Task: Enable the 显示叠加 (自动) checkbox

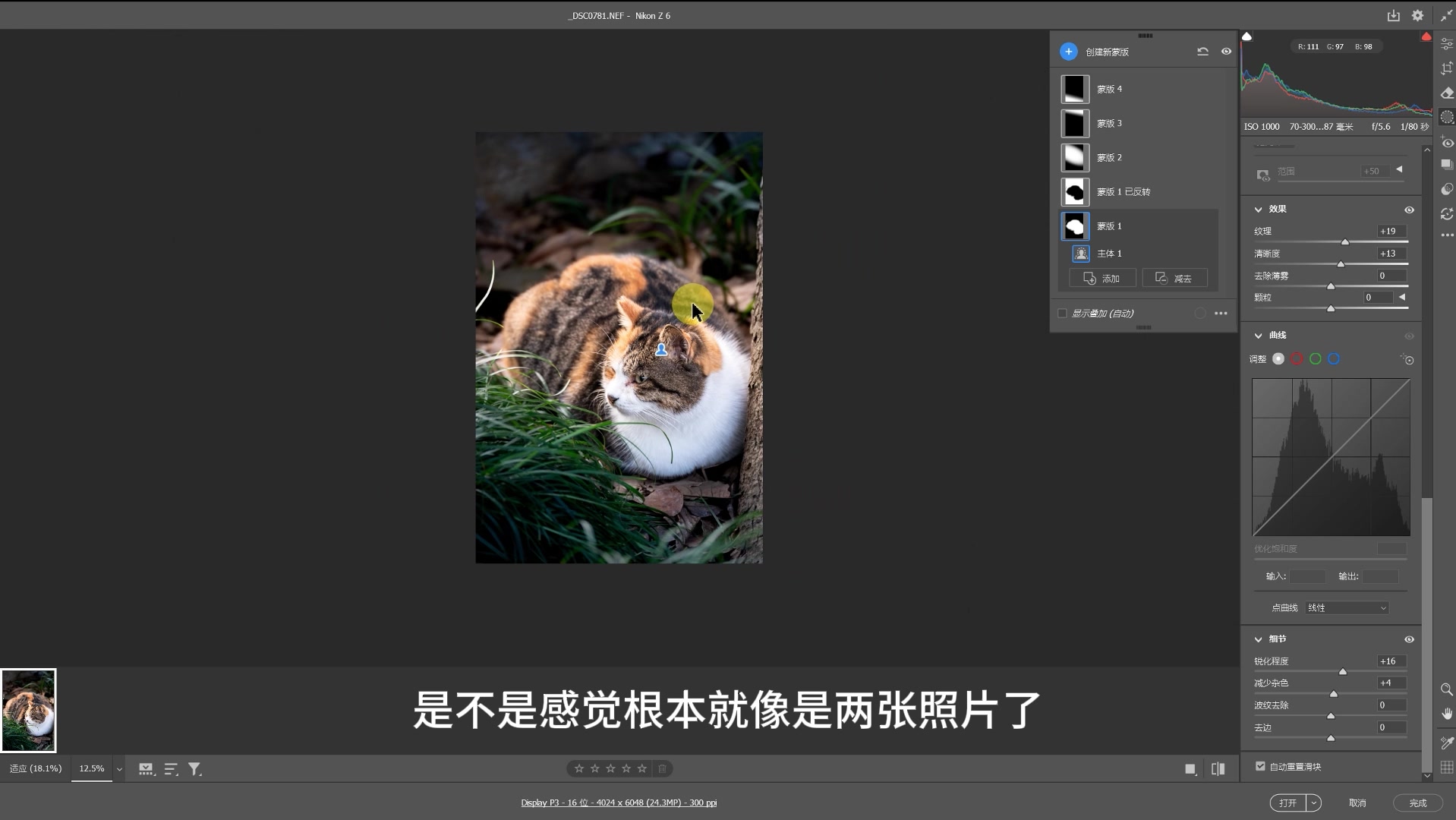Action: coord(1062,313)
